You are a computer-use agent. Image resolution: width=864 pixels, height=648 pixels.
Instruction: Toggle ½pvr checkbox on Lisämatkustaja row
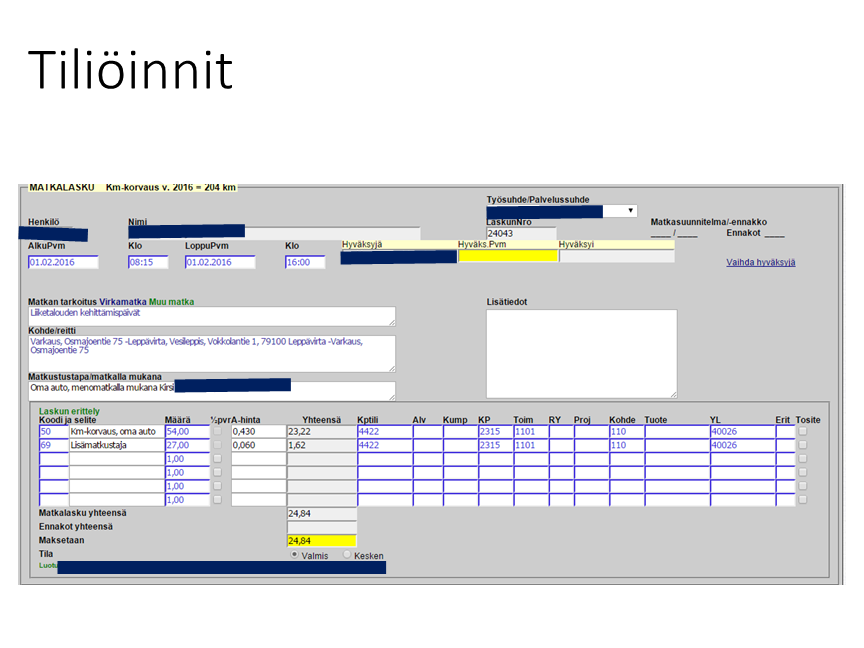(x=218, y=445)
